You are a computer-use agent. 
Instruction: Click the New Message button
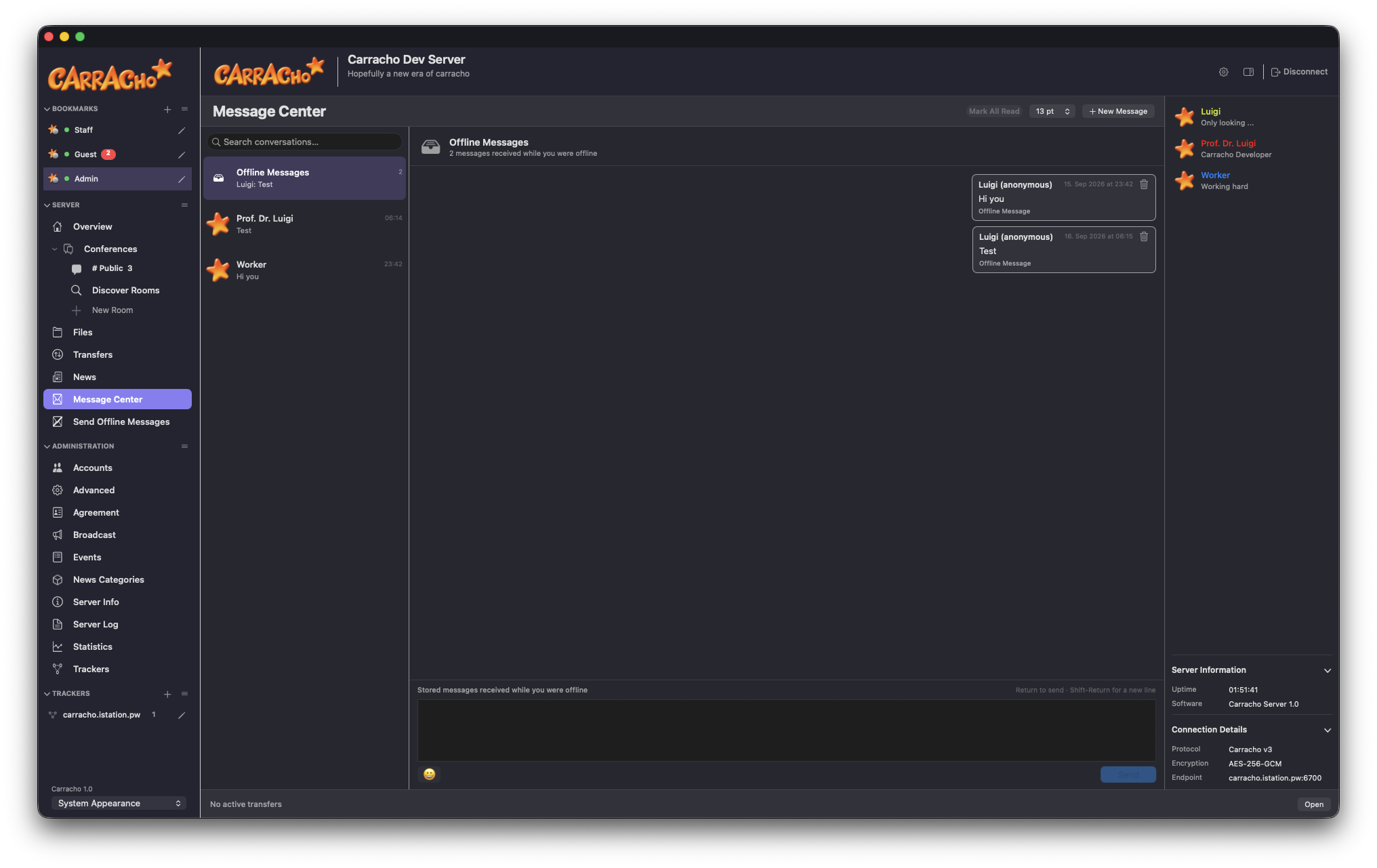click(1118, 112)
